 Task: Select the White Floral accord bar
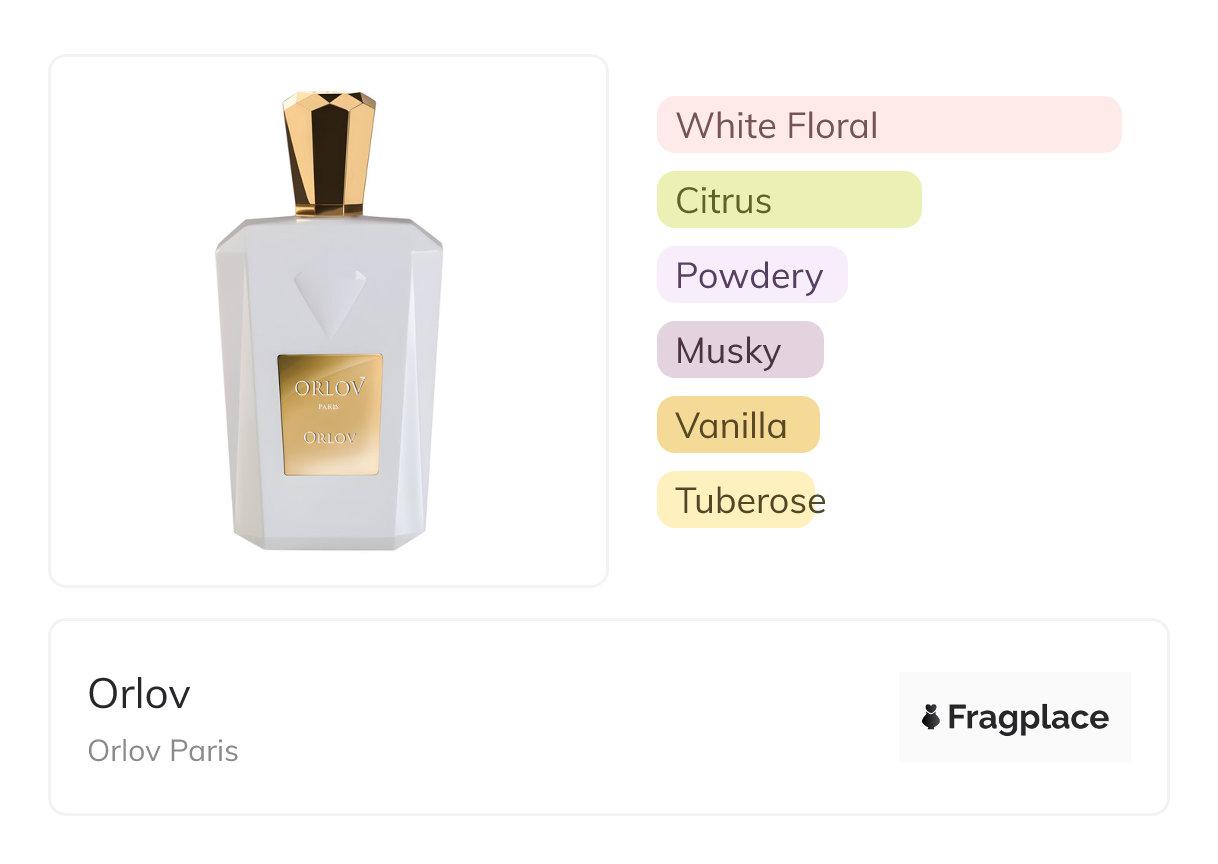pyautogui.click(x=889, y=125)
